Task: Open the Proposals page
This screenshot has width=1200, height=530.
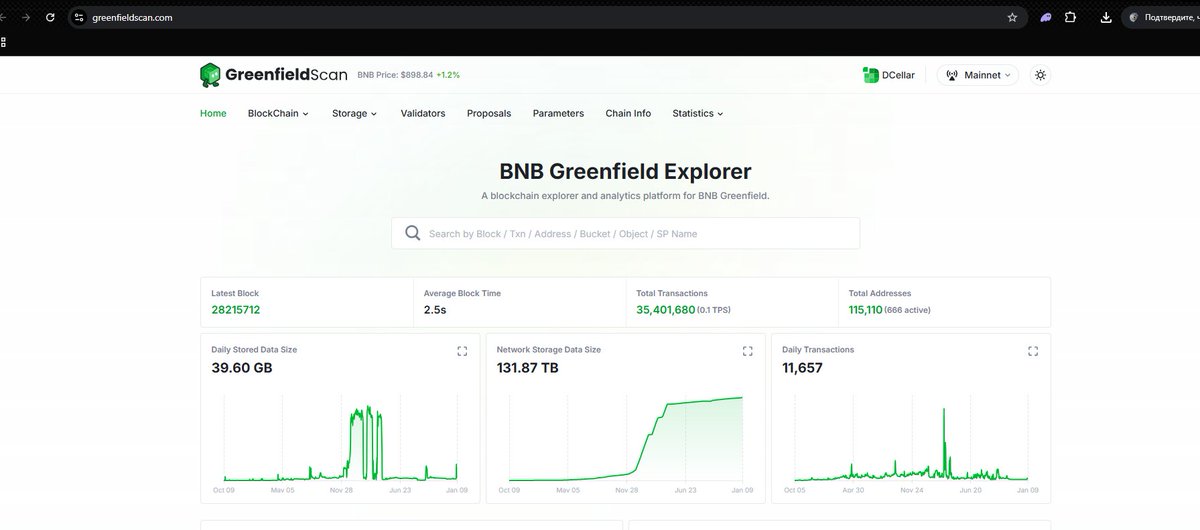Action: pos(489,113)
